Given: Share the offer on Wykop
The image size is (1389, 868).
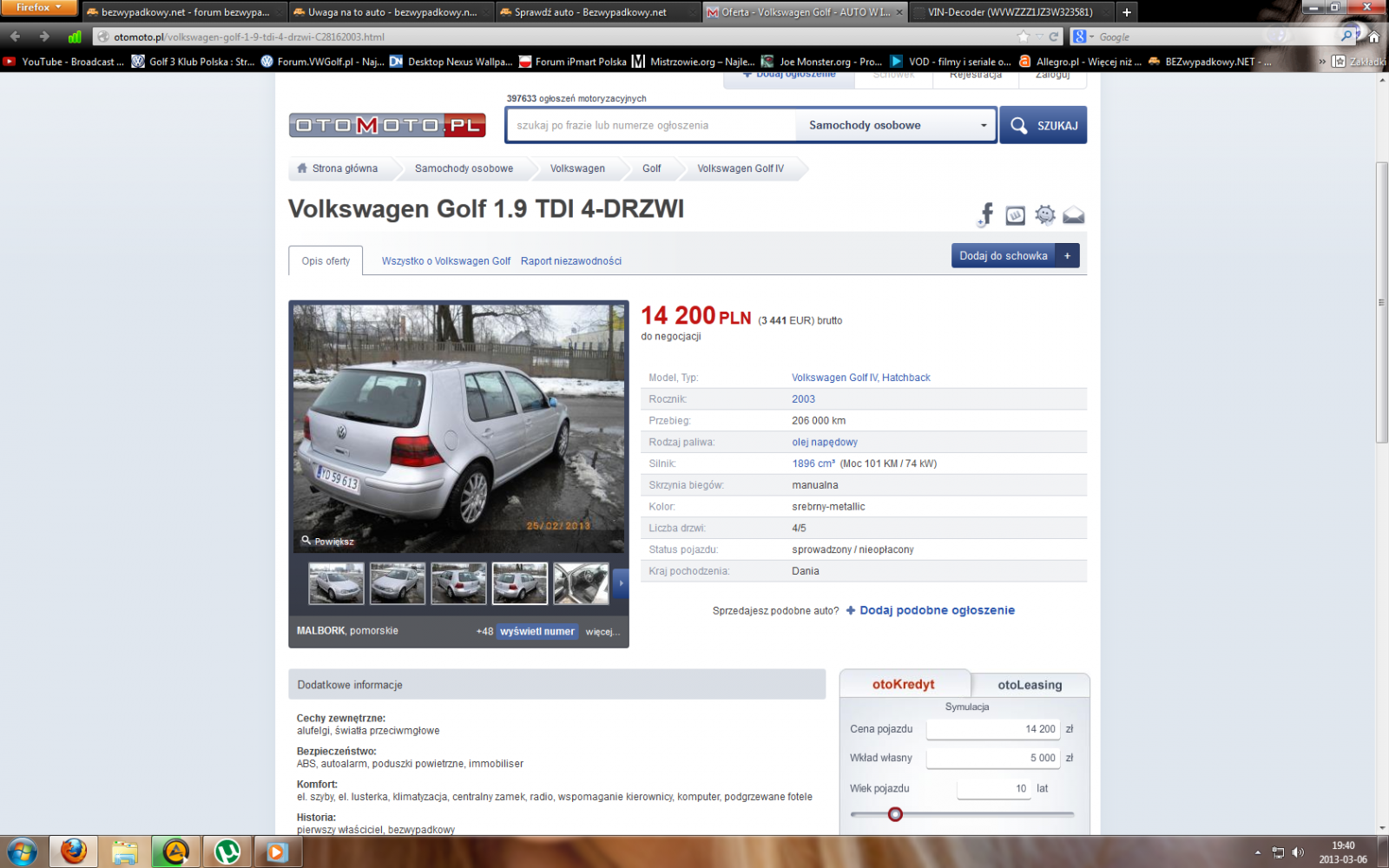Looking at the screenshot, I should (1015, 215).
